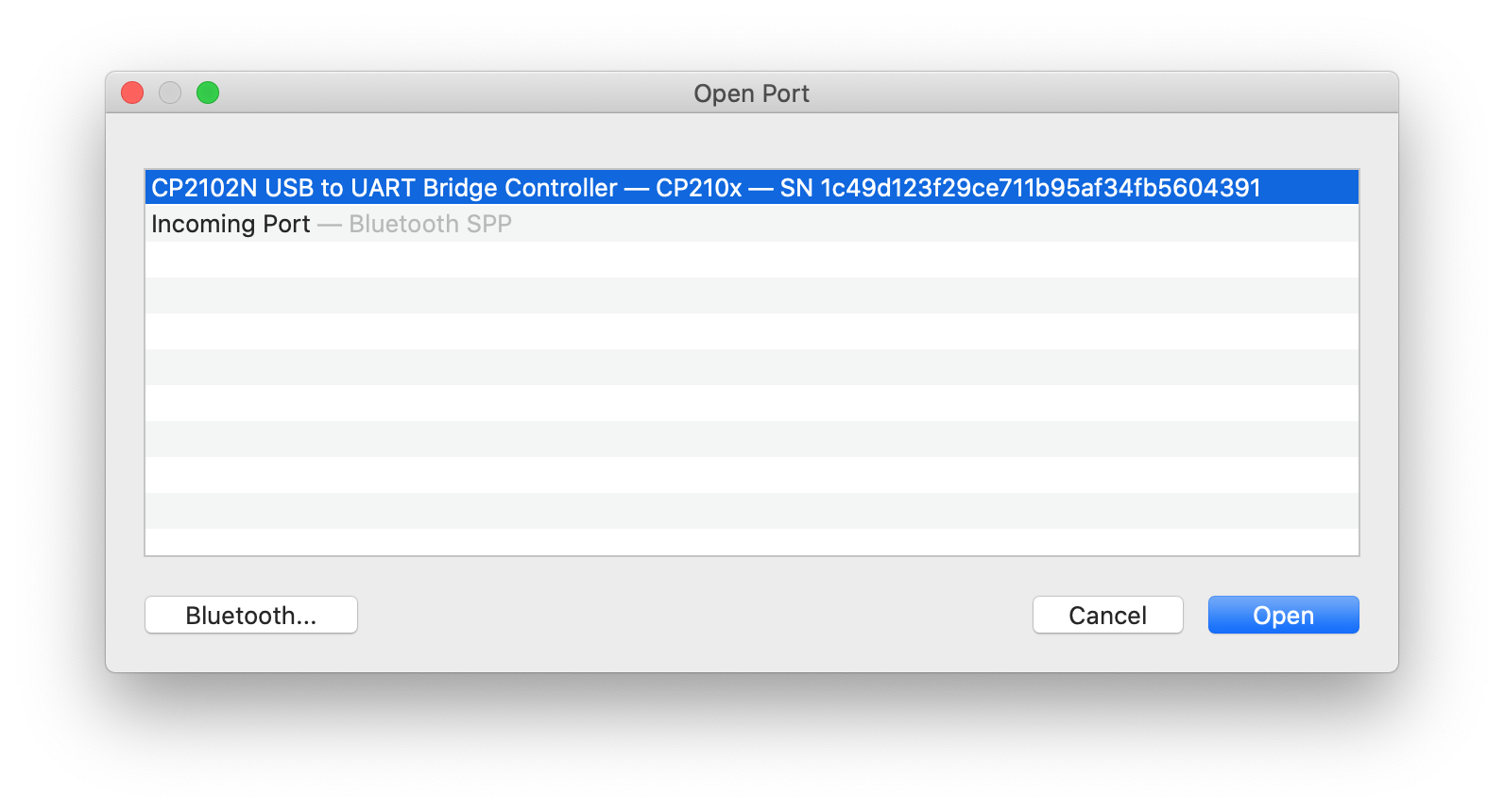
Task: Click the Bluetooth SPP label
Action: click(x=430, y=224)
